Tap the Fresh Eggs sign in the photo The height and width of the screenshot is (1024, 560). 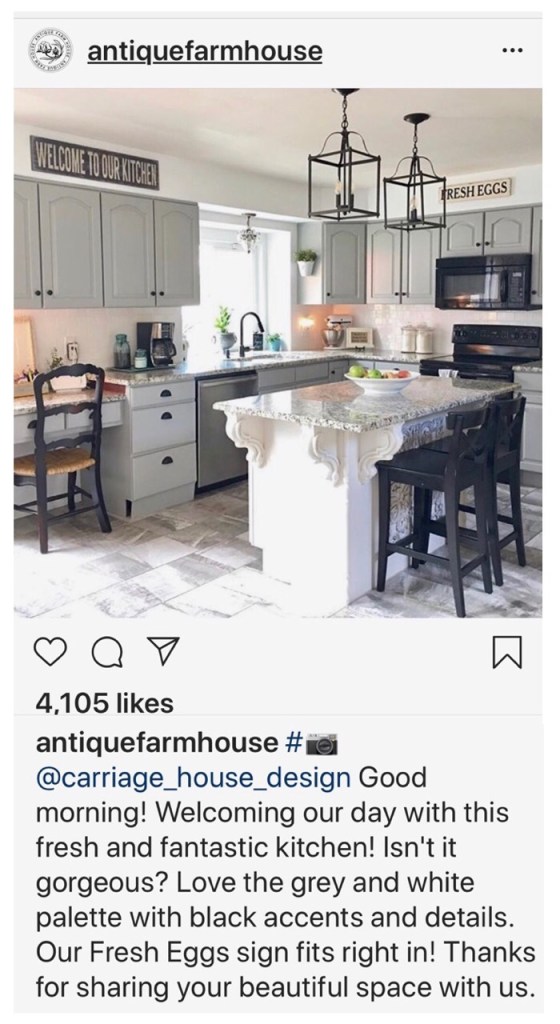pyautogui.click(x=474, y=190)
